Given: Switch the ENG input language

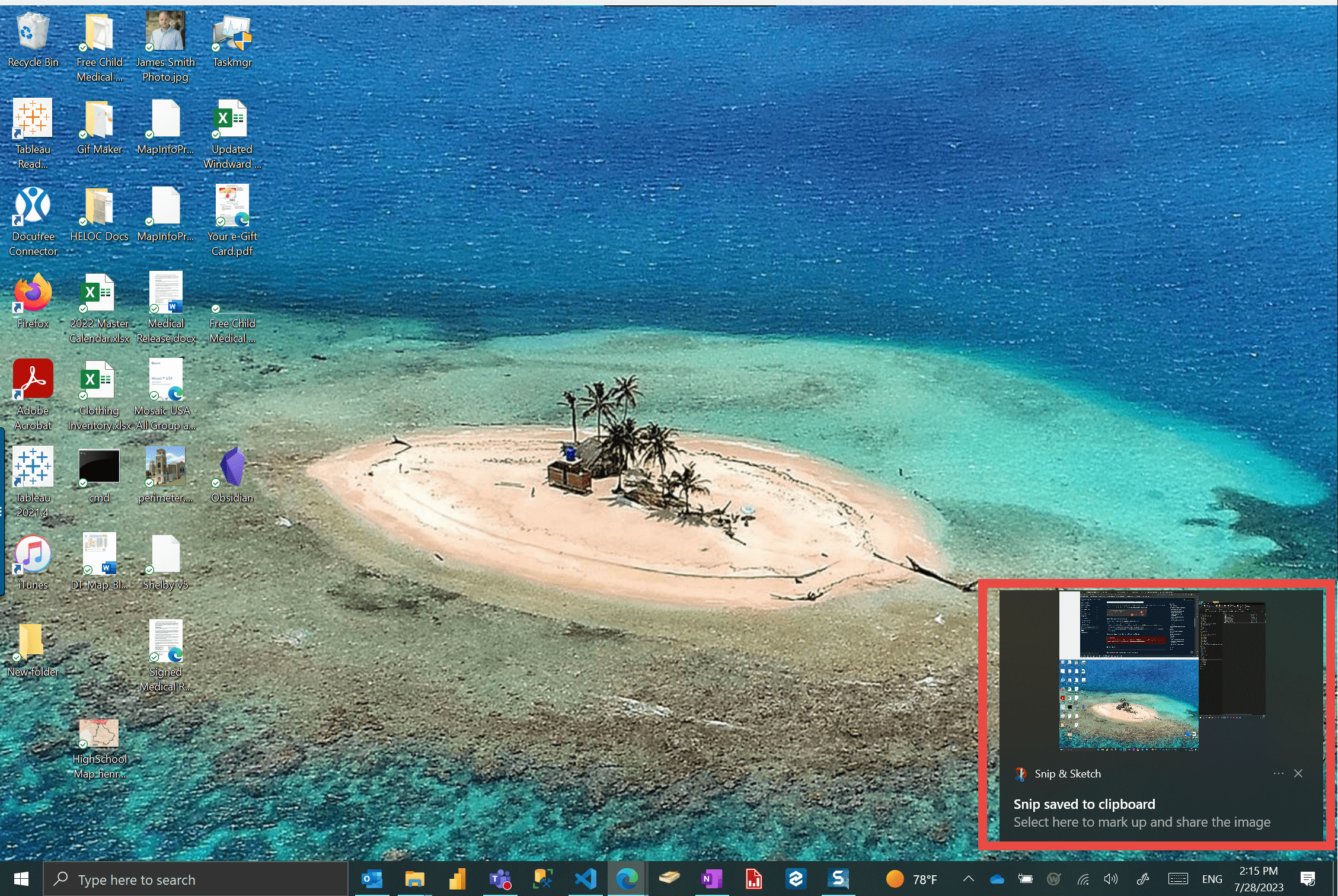Looking at the screenshot, I should (1212, 879).
